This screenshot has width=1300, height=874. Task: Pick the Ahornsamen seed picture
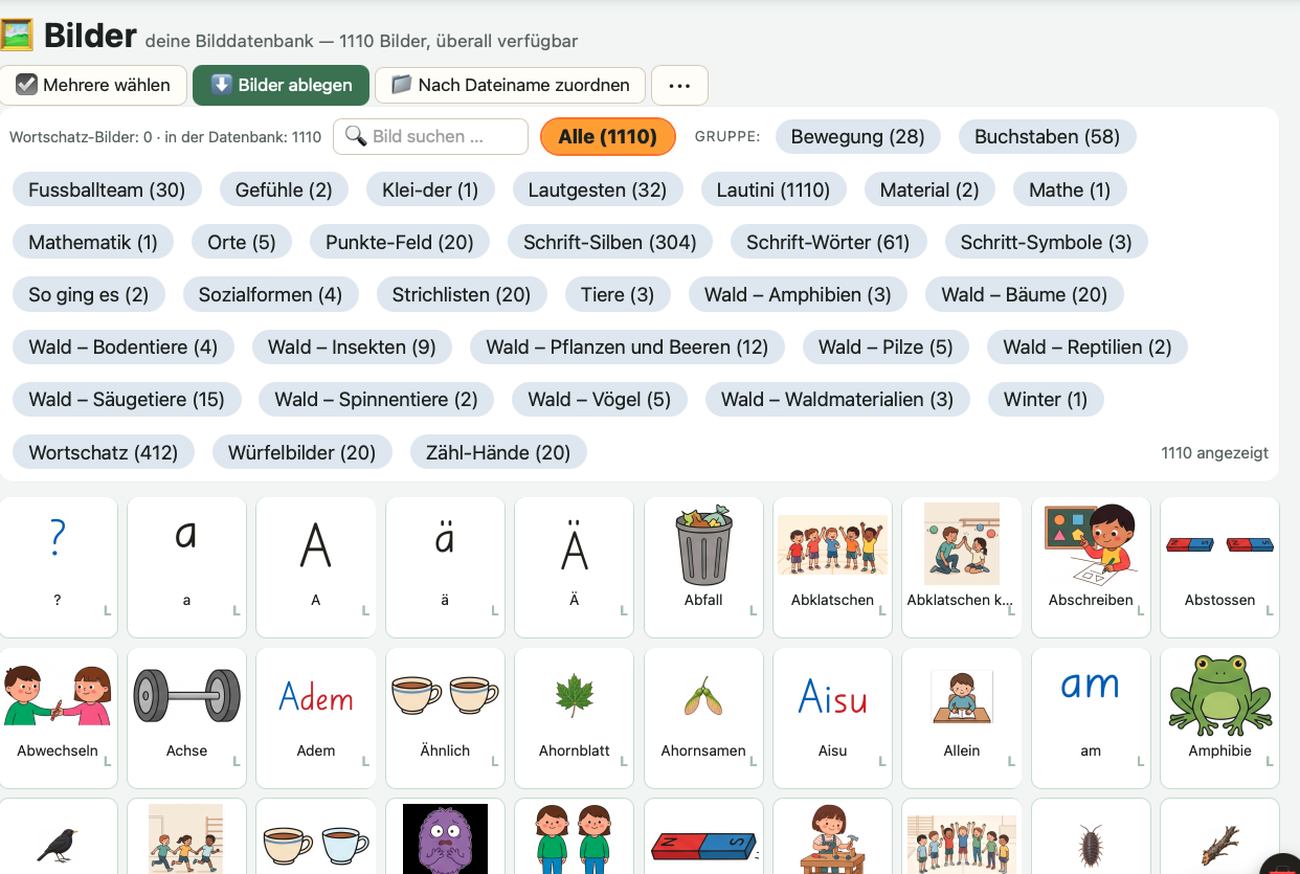click(x=703, y=718)
